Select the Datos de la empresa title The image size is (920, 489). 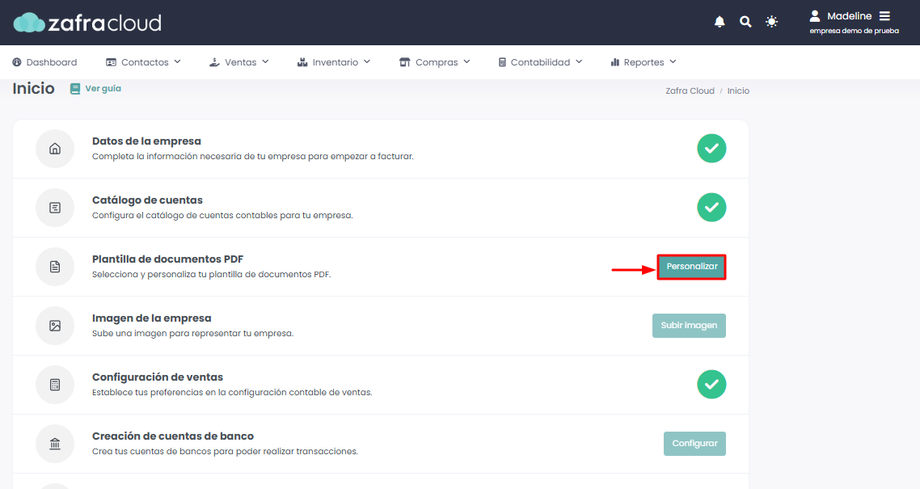pyautogui.click(x=146, y=141)
